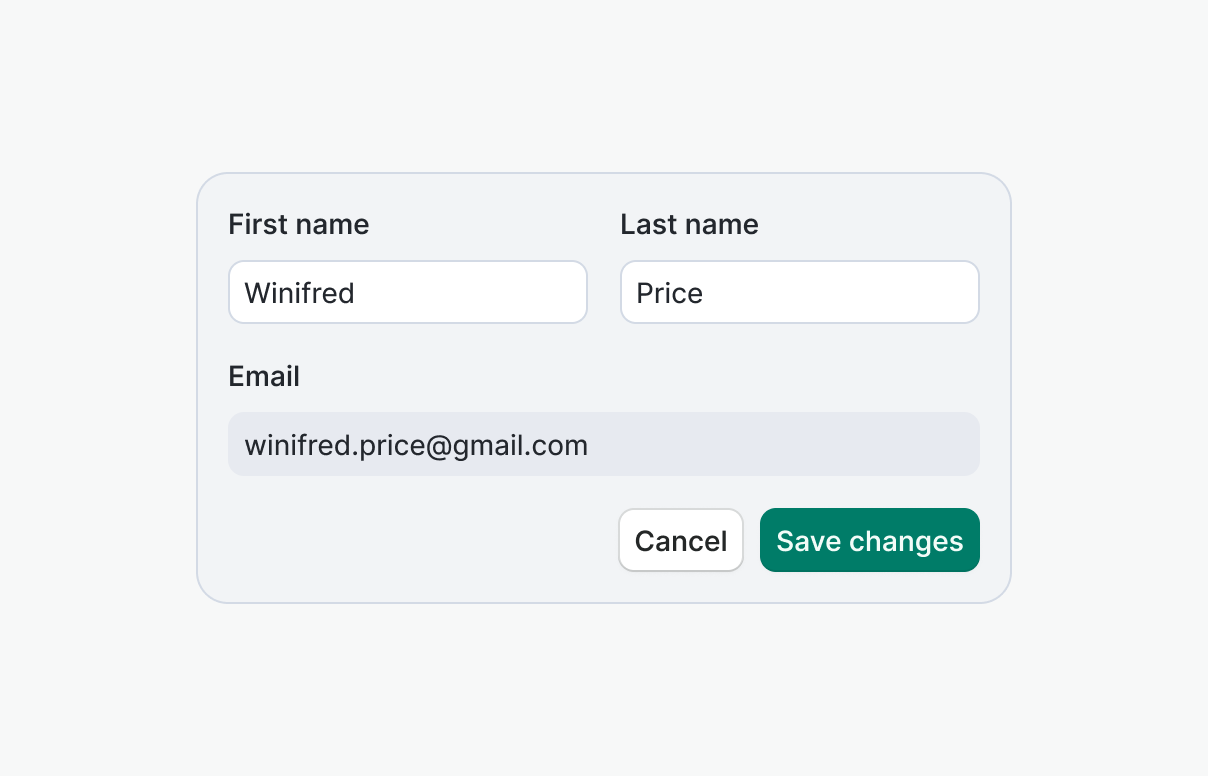
Task: Focus the Last name input field
Action: tap(799, 292)
